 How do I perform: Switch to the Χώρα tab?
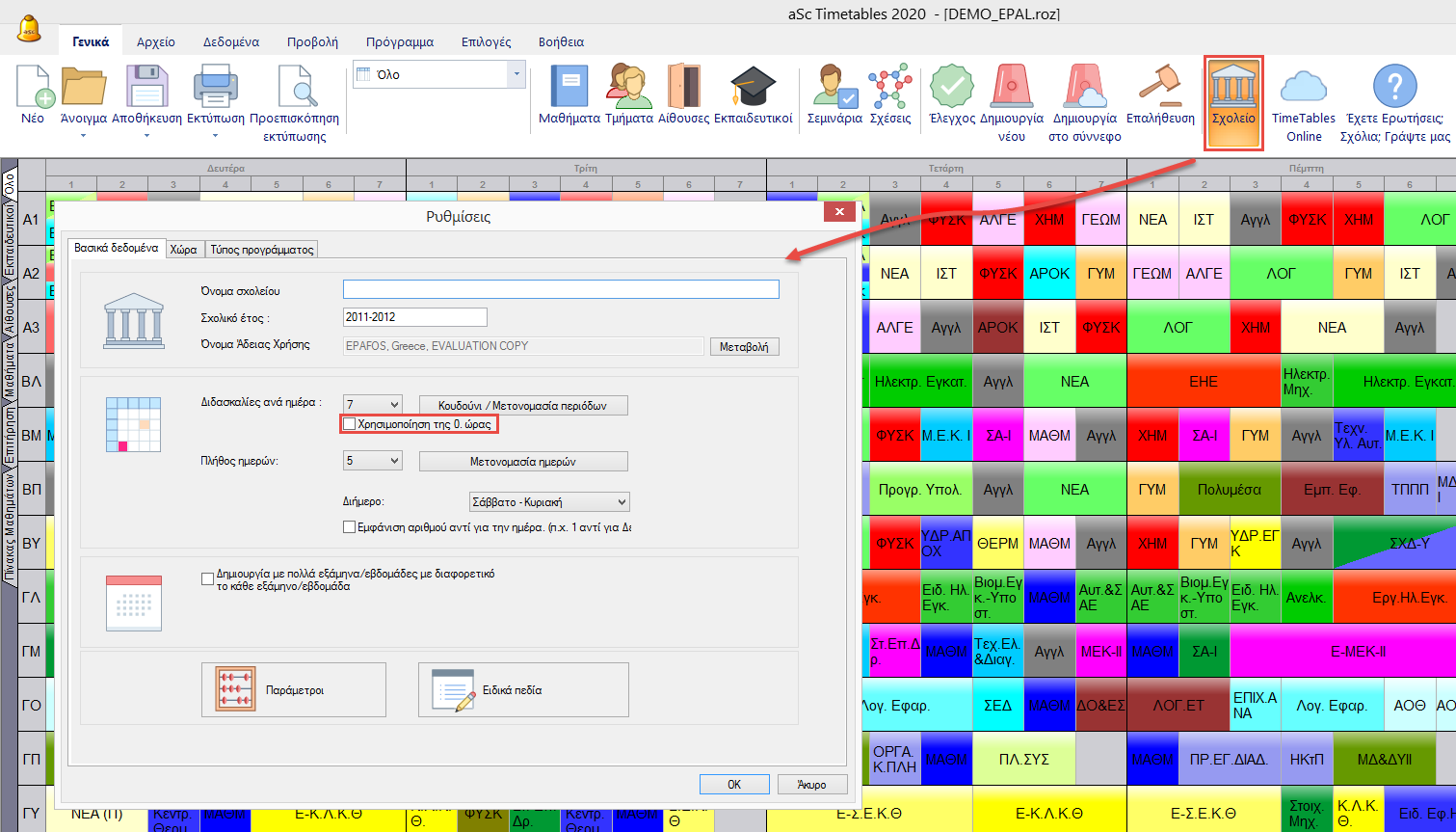click(183, 250)
